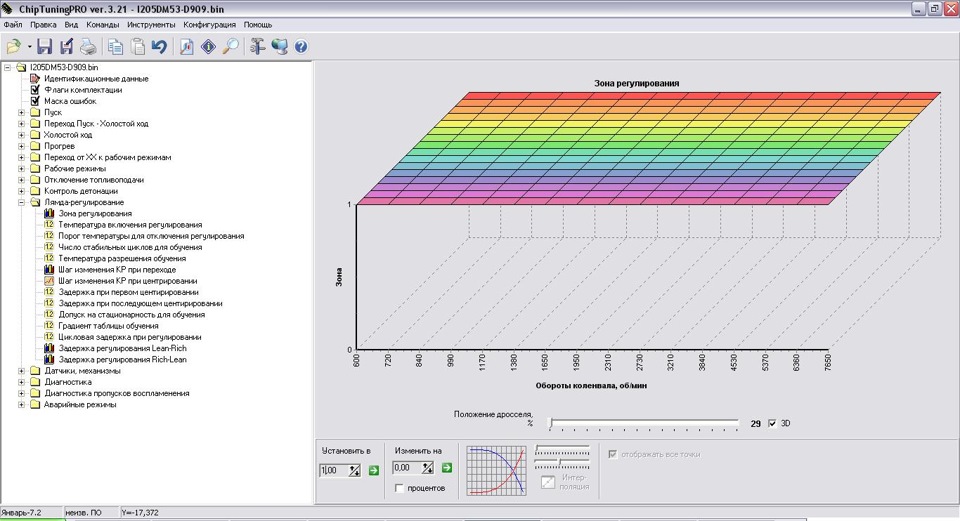Expand the Контроль детонации folder

coord(21,191)
